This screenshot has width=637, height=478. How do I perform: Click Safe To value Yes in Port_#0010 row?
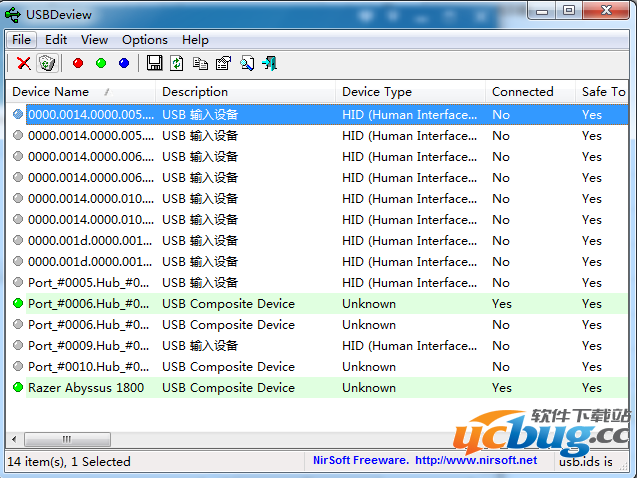tap(592, 367)
